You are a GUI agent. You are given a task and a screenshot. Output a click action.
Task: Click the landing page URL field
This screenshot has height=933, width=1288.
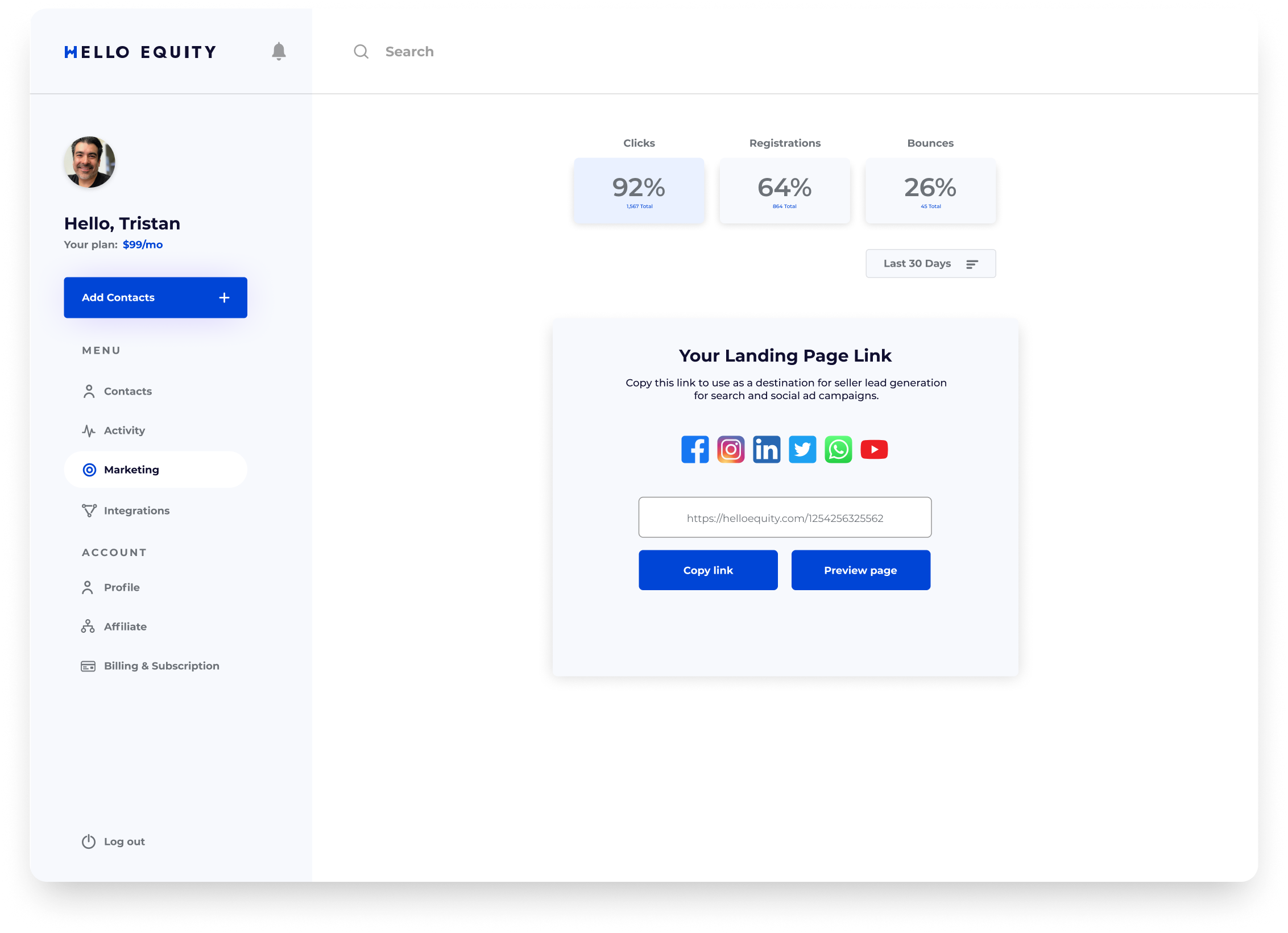tap(785, 517)
